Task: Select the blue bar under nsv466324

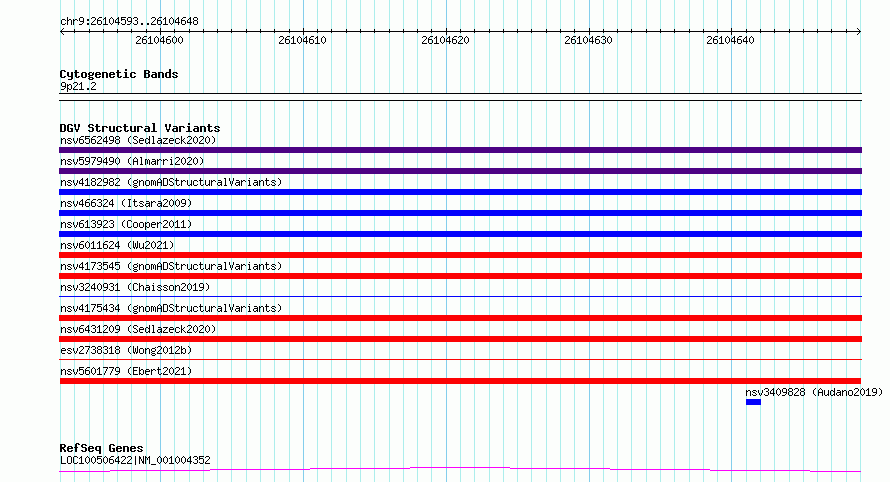Action: point(460,213)
